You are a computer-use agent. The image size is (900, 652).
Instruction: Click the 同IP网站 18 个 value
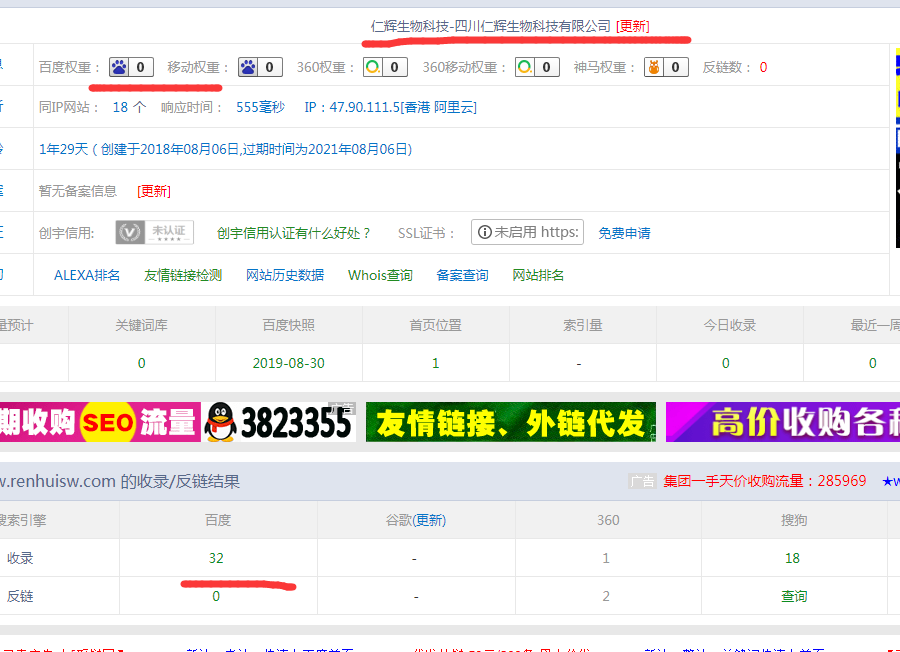tap(129, 107)
